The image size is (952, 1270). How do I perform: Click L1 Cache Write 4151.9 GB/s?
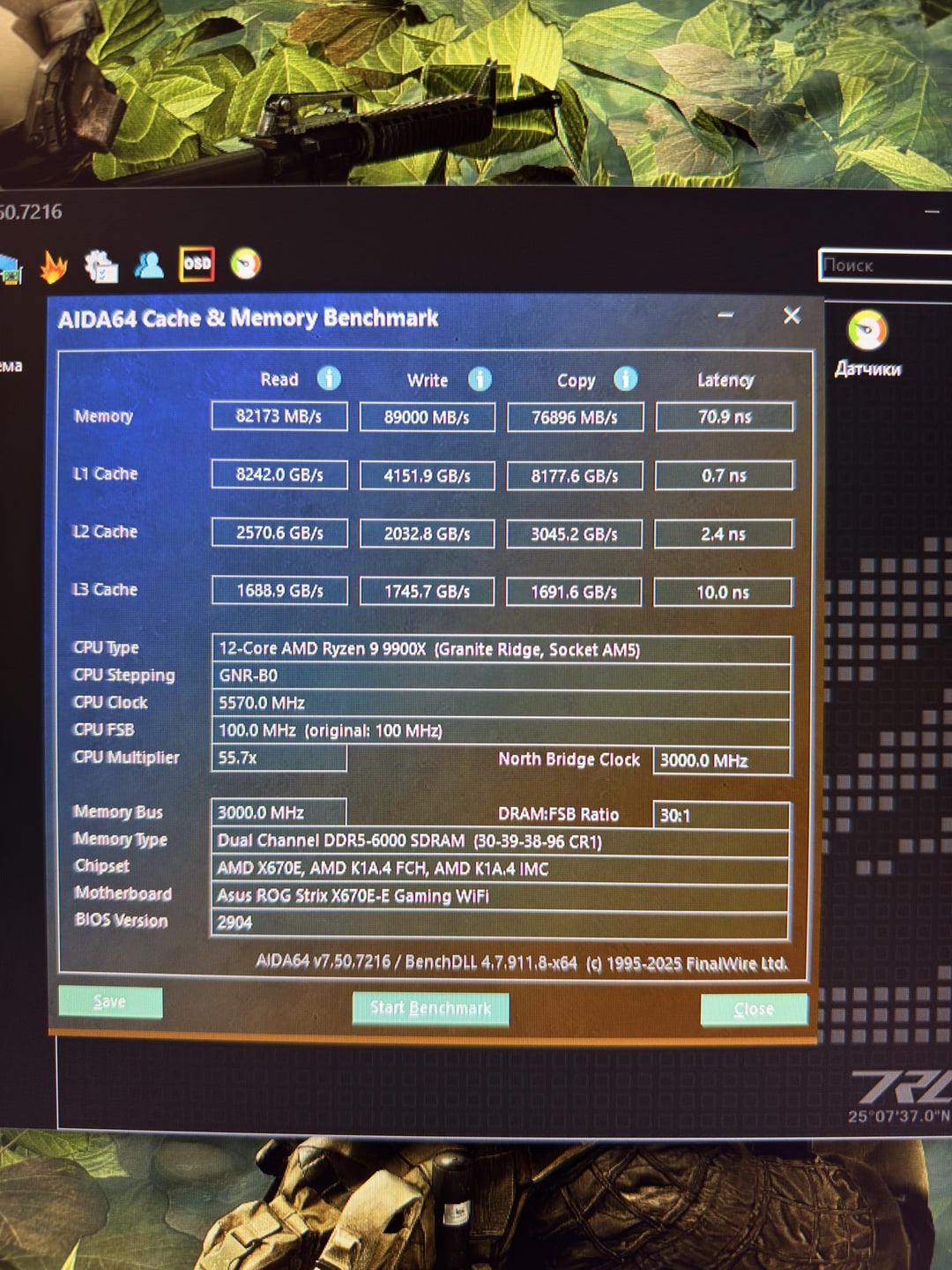(x=427, y=475)
